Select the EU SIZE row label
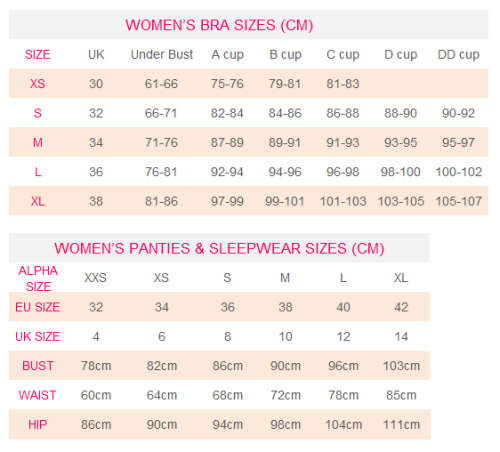The image size is (500, 452). tap(38, 307)
